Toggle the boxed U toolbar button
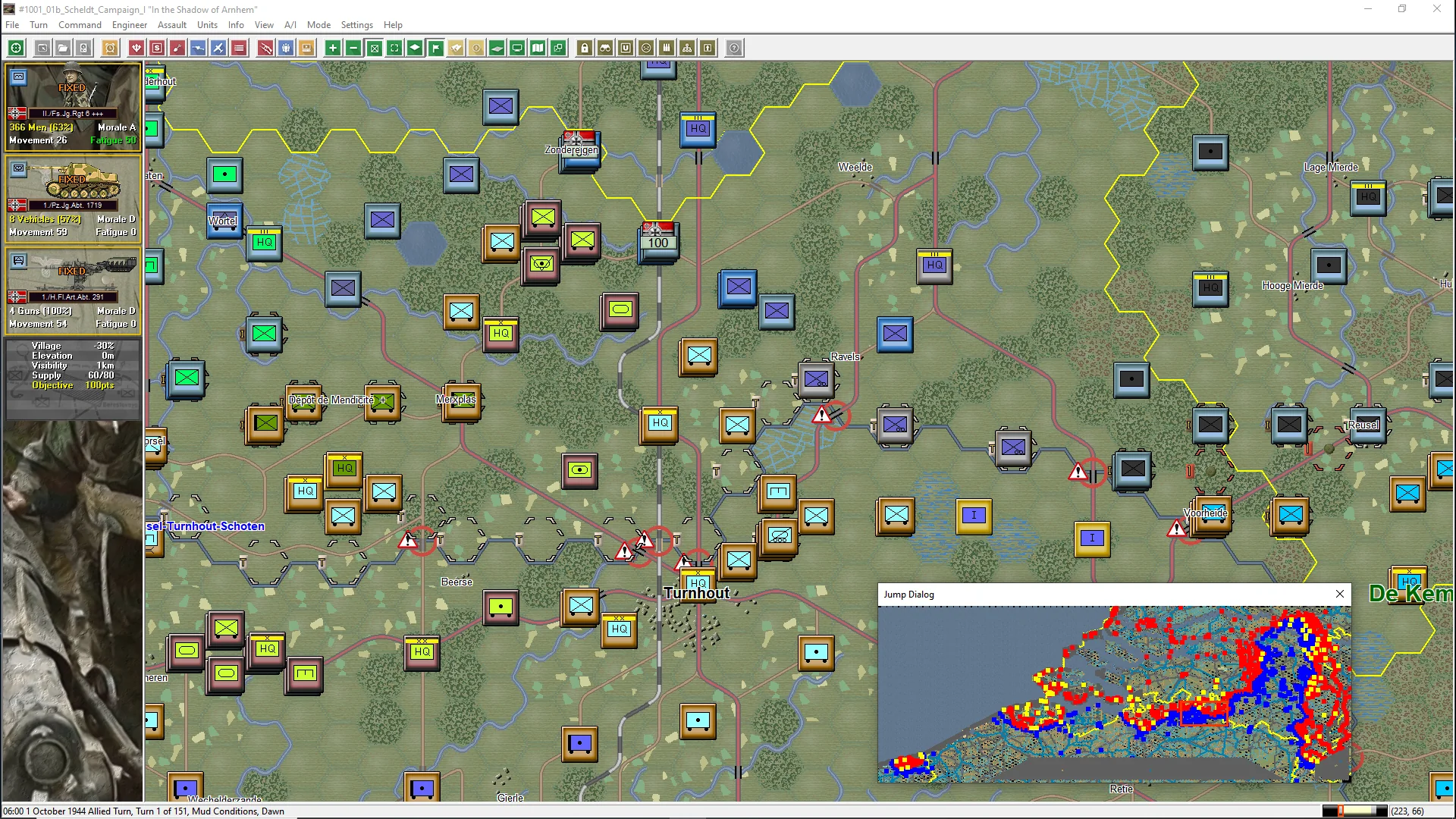 click(626, 48)
